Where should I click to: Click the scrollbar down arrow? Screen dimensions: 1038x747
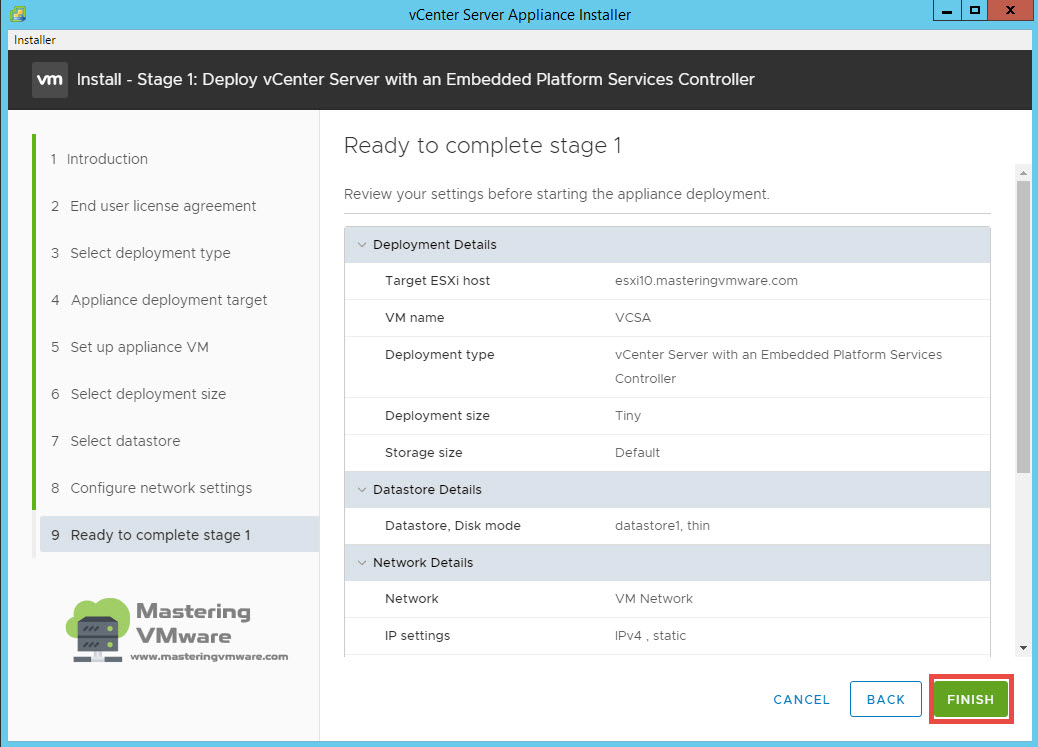(1023, 648)
